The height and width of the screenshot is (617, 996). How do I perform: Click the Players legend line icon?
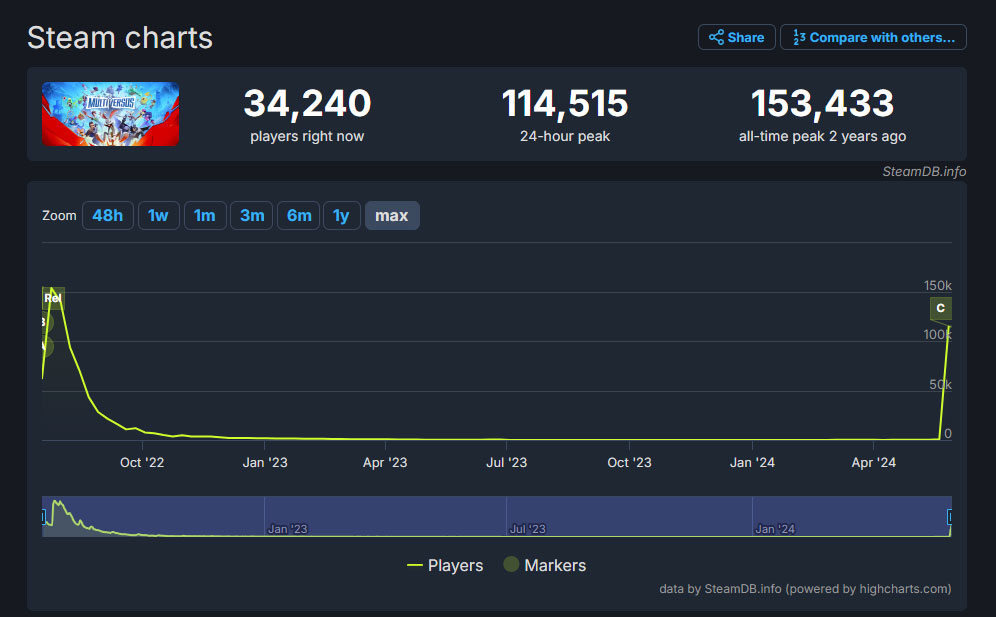(415, 565)
